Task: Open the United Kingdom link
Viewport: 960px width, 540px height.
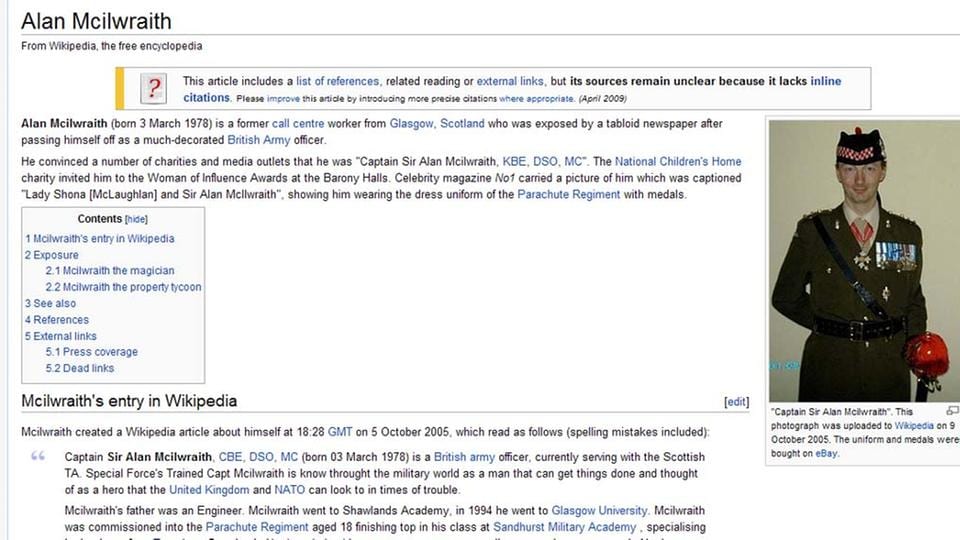Action: click(209, 490)
